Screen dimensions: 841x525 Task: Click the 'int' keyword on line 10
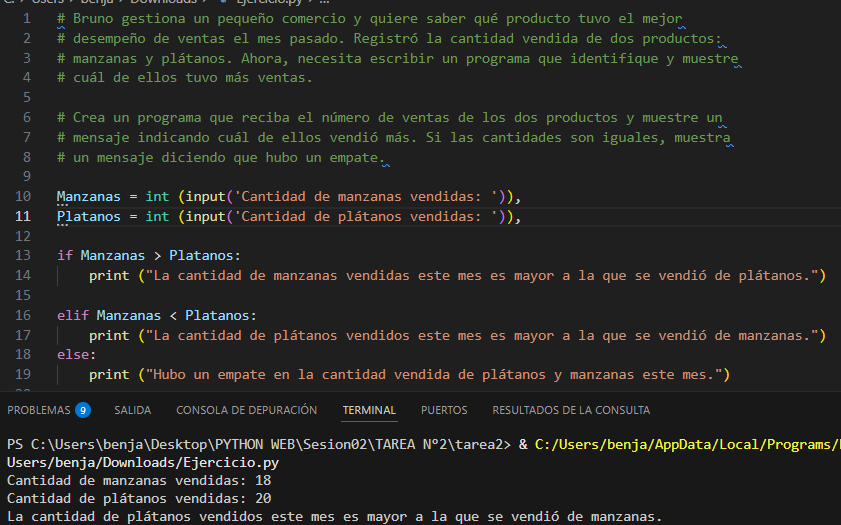[x=157, y=197]
